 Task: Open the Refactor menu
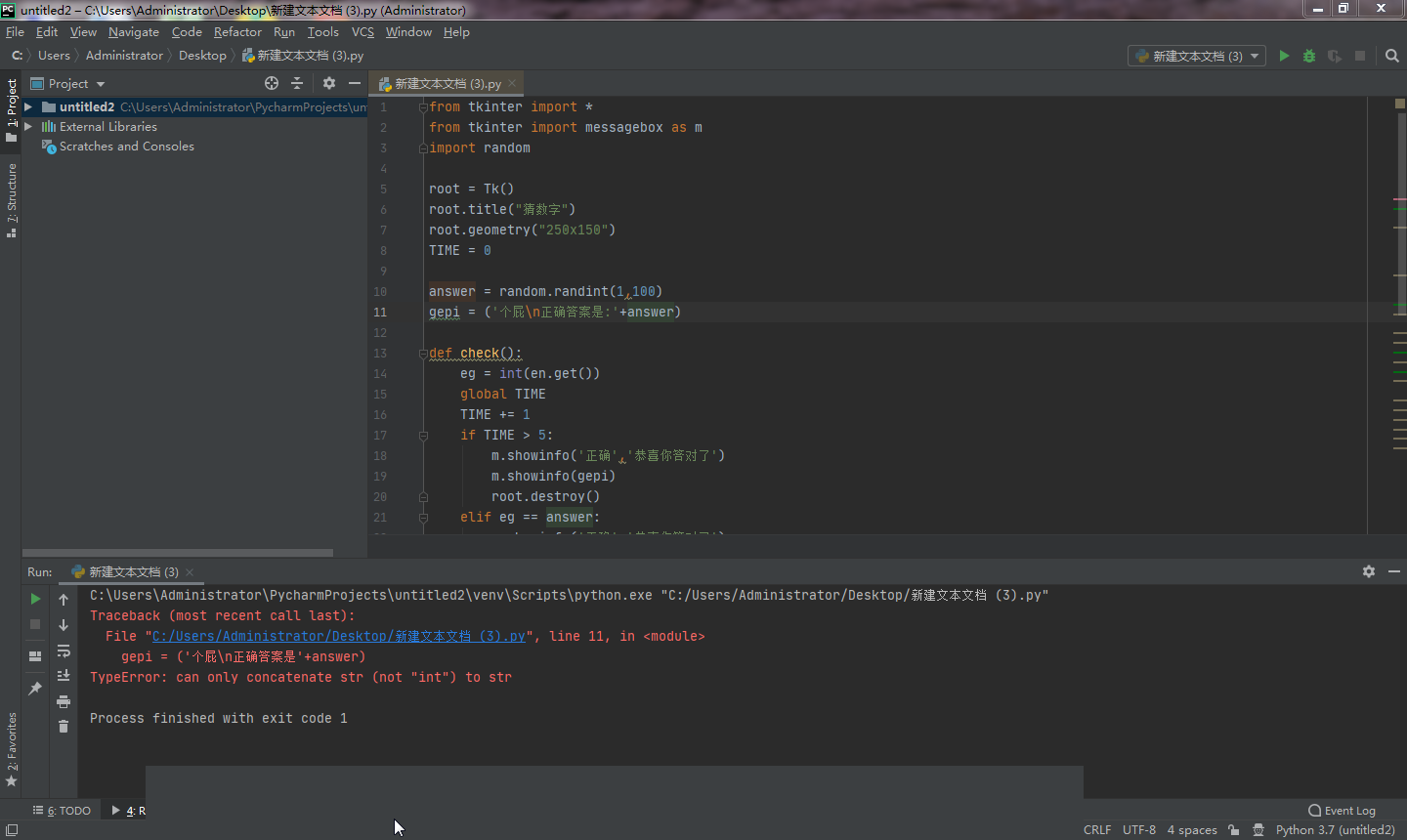pyautogui.click(x=237, y=32)
